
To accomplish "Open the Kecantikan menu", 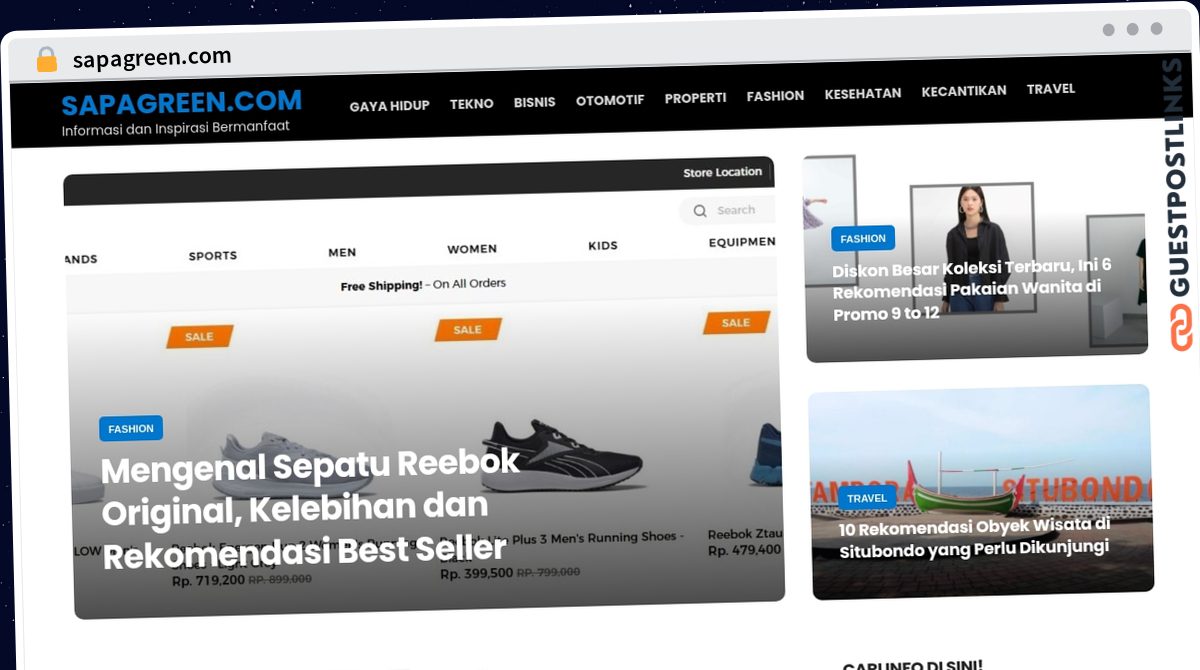I will tap(964, 91).
